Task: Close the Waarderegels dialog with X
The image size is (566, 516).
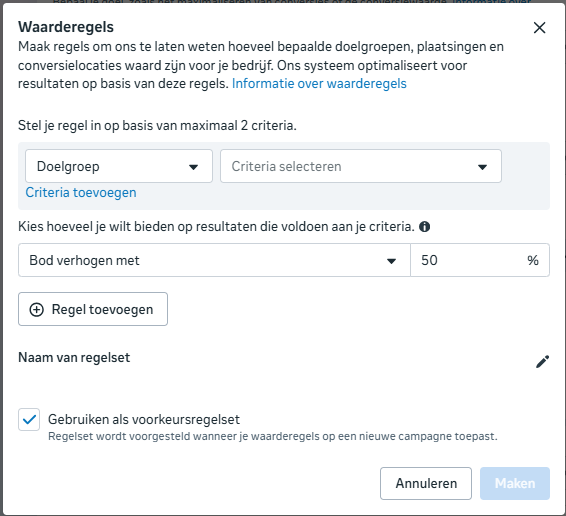Action: click(539, 28)
